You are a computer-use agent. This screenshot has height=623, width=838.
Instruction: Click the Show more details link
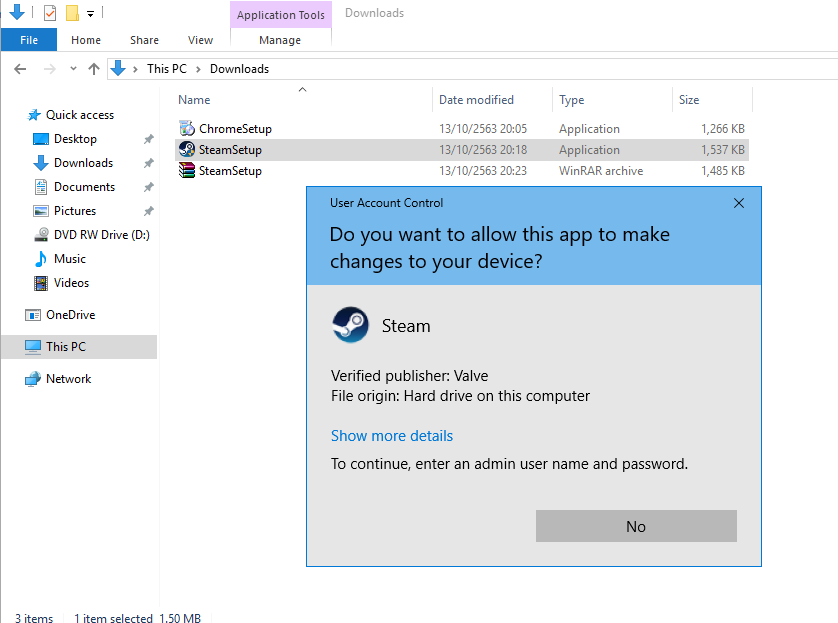[392, 436]
